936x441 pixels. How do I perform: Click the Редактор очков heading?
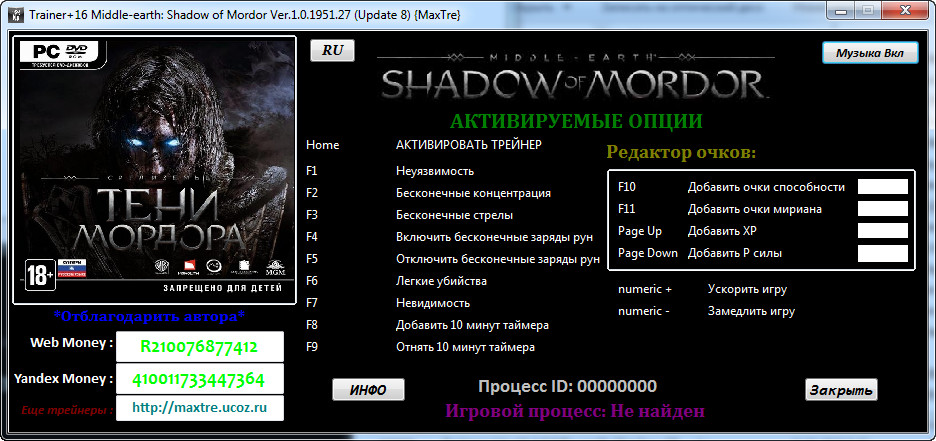[681, 152]
